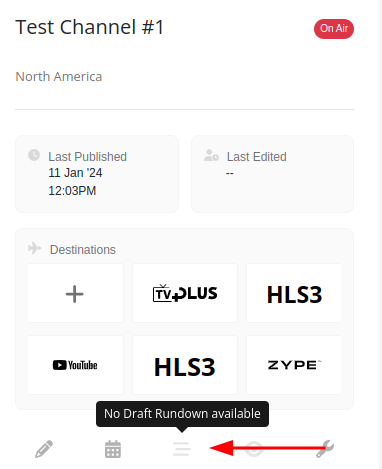Click the red On Air badge
The height and width of the screenshot is (469, 382).
[x=334, y=29]
